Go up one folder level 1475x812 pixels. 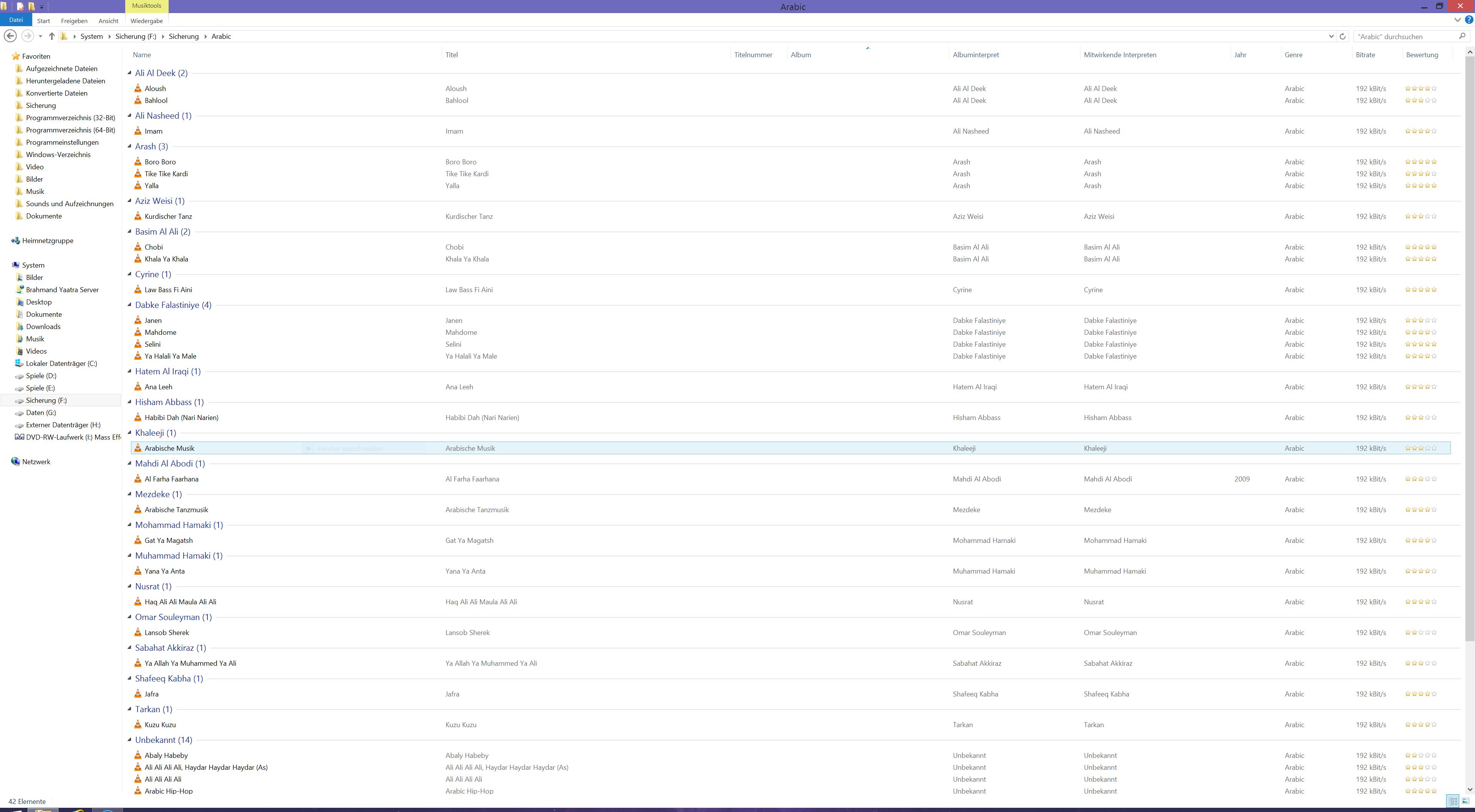coord(51,36)
